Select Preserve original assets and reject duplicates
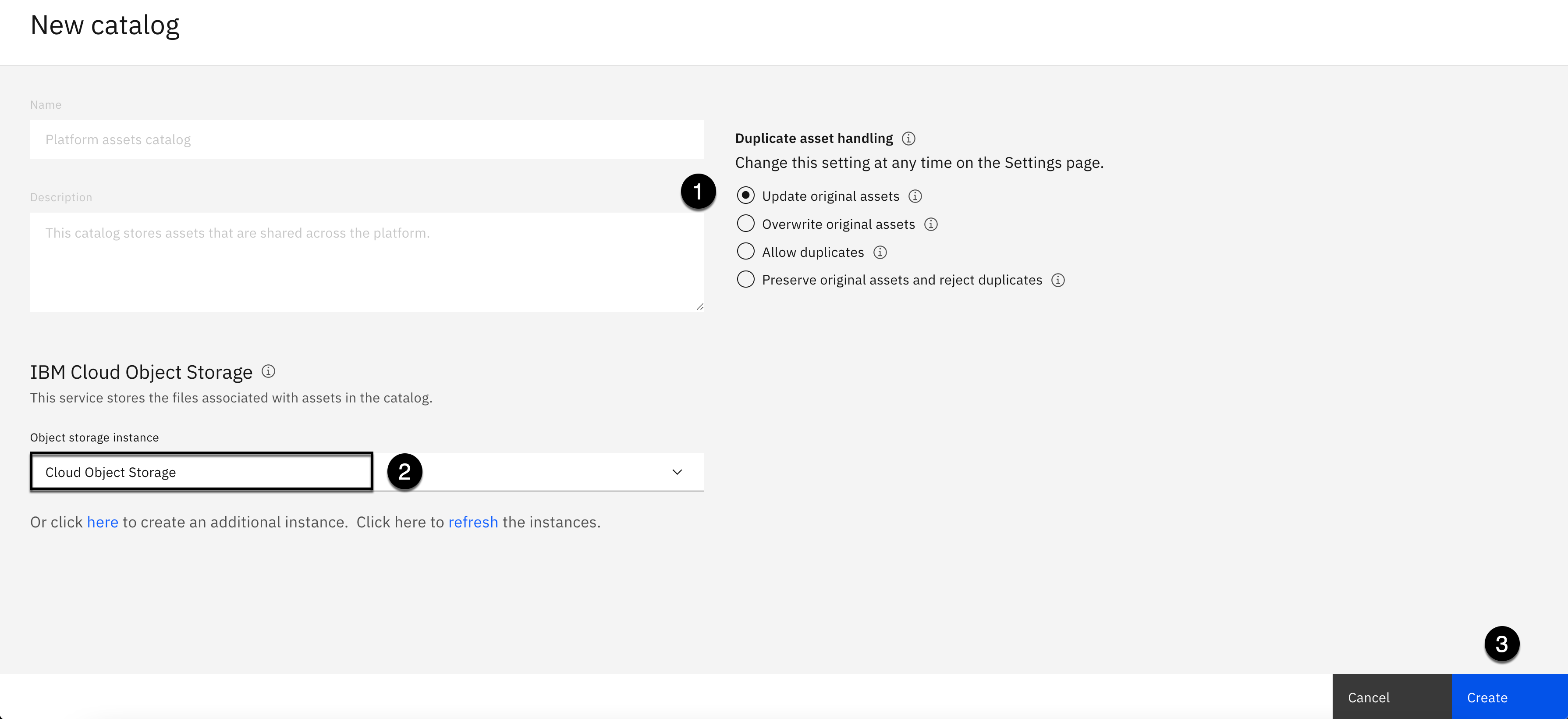 (x=745, y=279)
